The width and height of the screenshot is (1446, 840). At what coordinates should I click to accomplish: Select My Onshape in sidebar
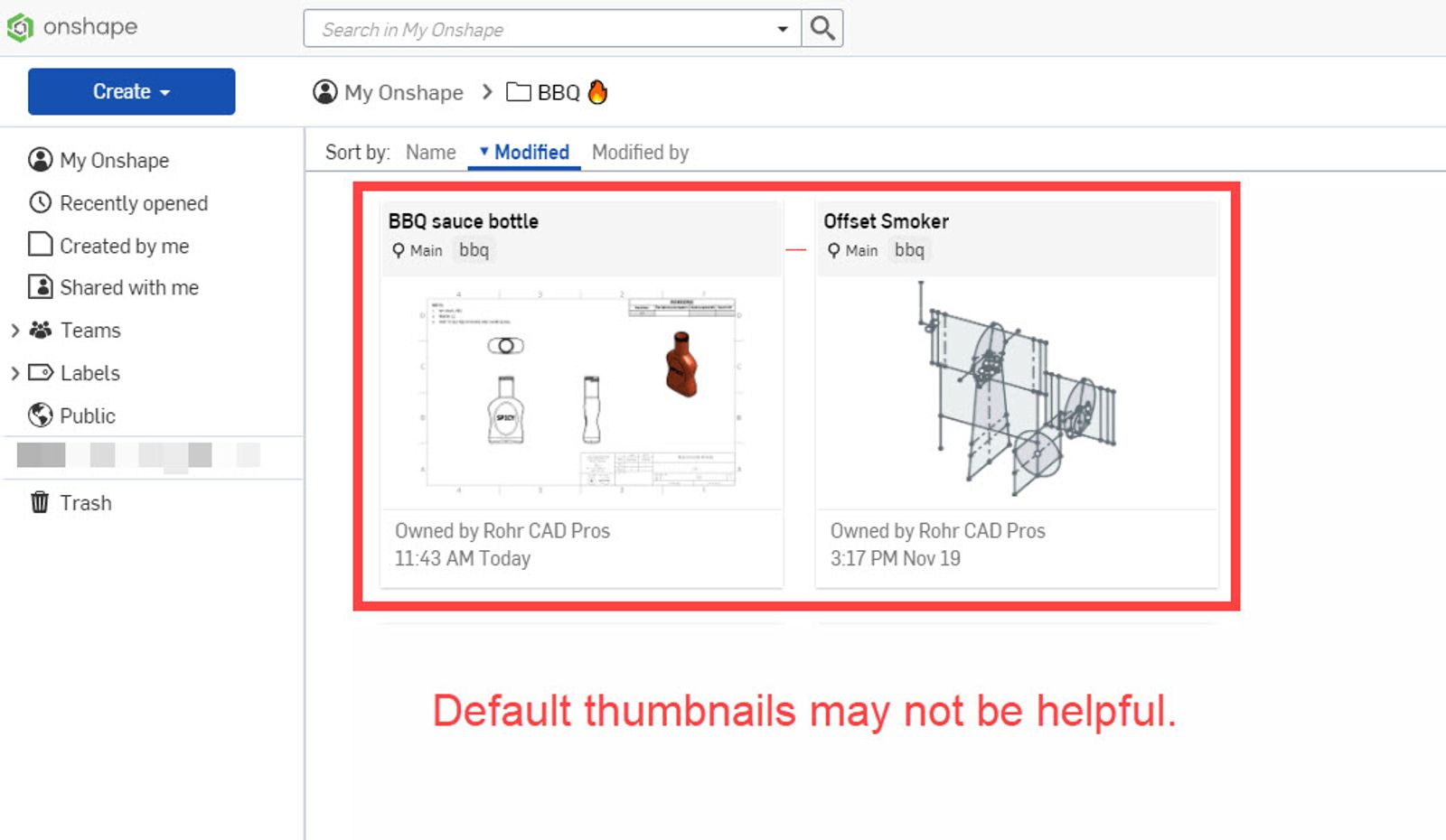click(x=114, y=160)
